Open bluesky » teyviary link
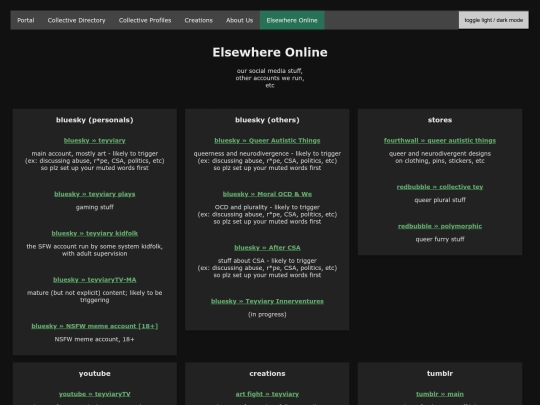The image size is (540, 405). (95, 141)
